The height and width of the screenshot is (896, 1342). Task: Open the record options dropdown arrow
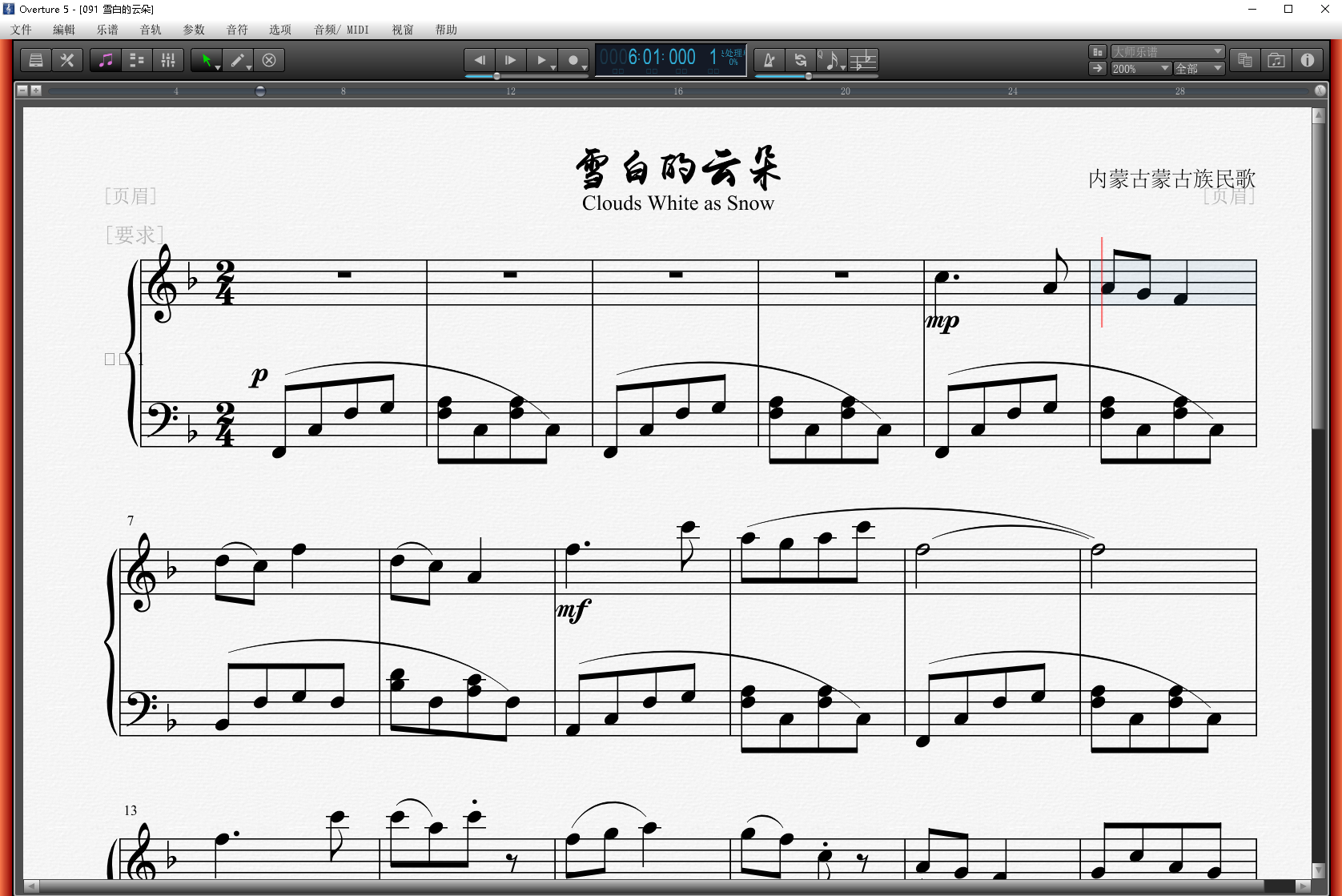click(x=585, y=68)
